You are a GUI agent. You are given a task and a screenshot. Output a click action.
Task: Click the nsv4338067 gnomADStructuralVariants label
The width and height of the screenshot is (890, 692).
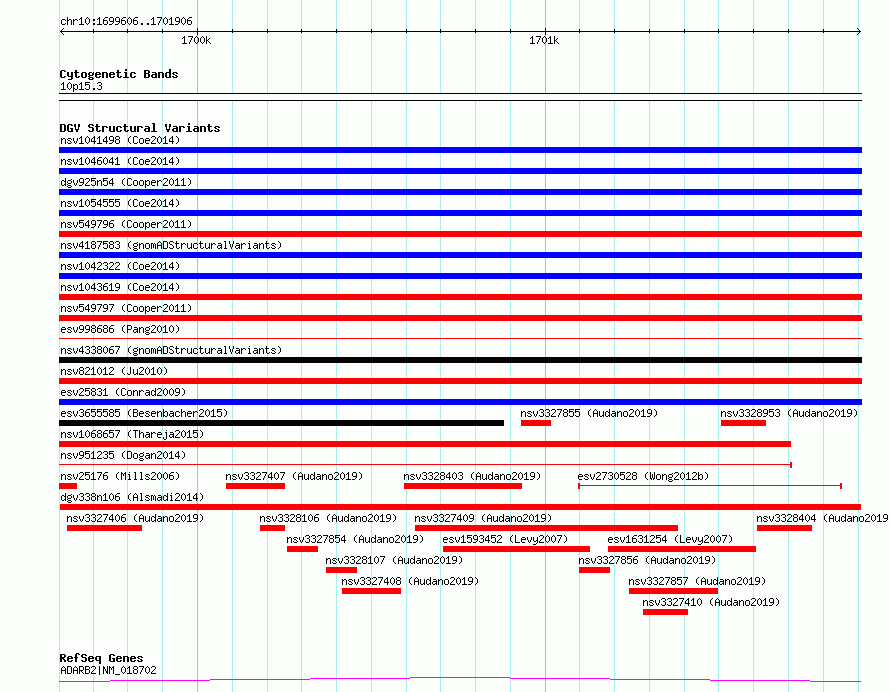click(x=171, y=350)
